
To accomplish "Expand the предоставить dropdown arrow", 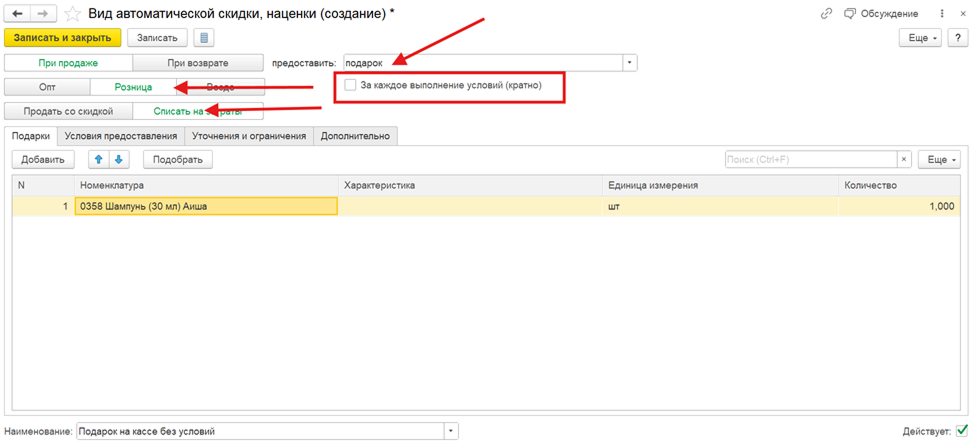I will click(630, 63).
